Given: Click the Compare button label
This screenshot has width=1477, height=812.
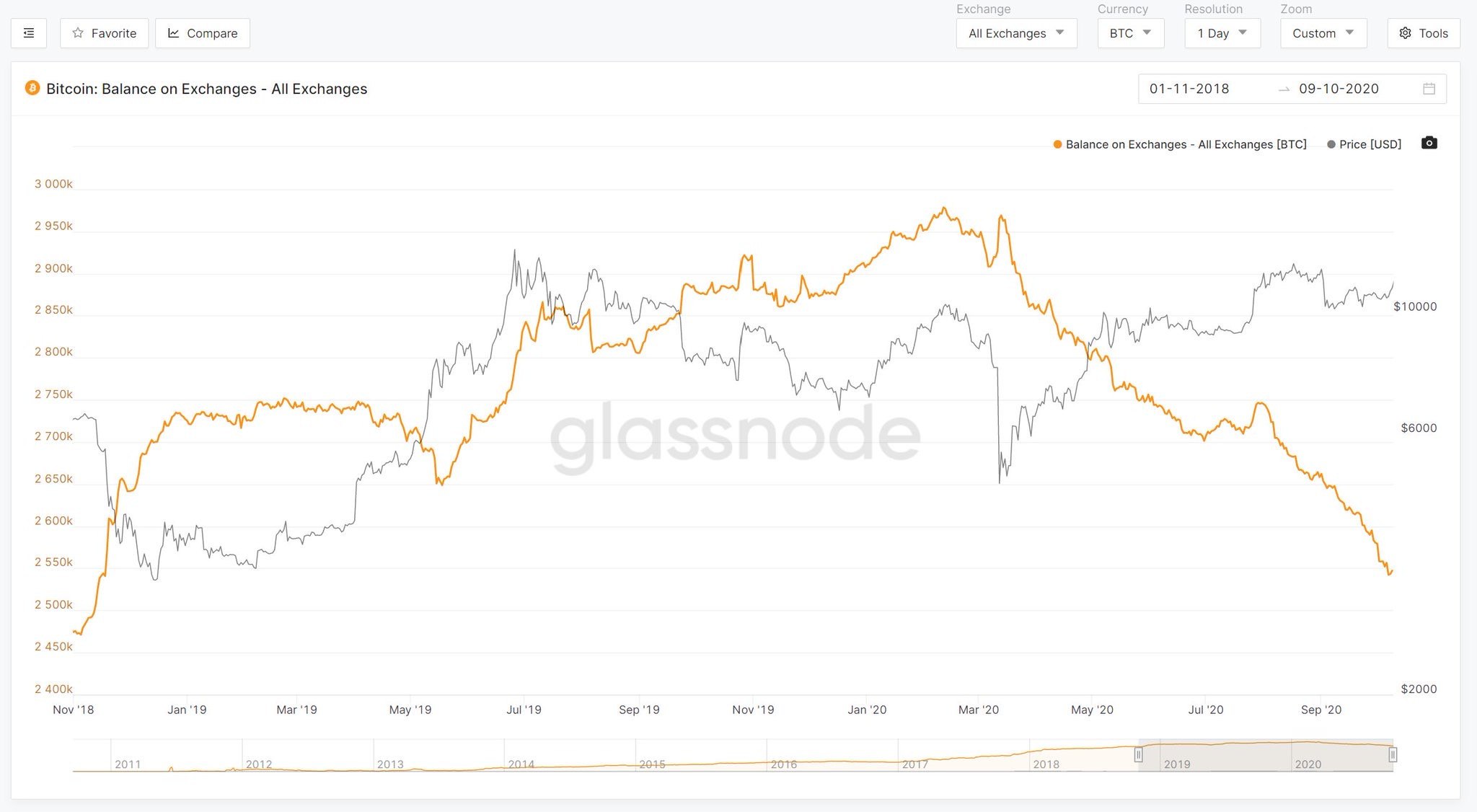Looking at the screenshot, I should point(212,33).
